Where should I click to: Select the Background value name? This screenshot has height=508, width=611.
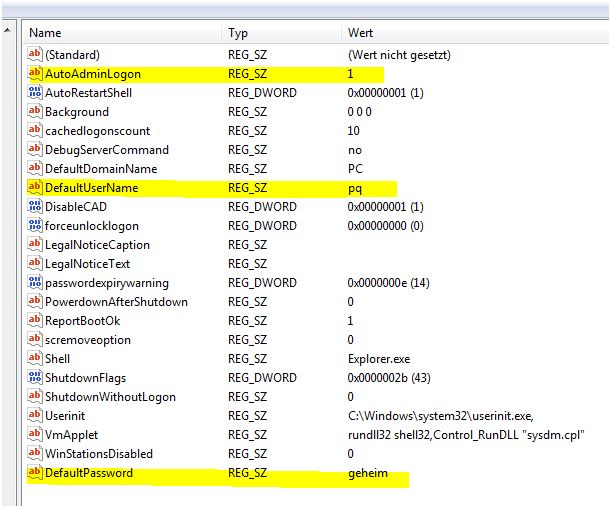tap(77, 112)
